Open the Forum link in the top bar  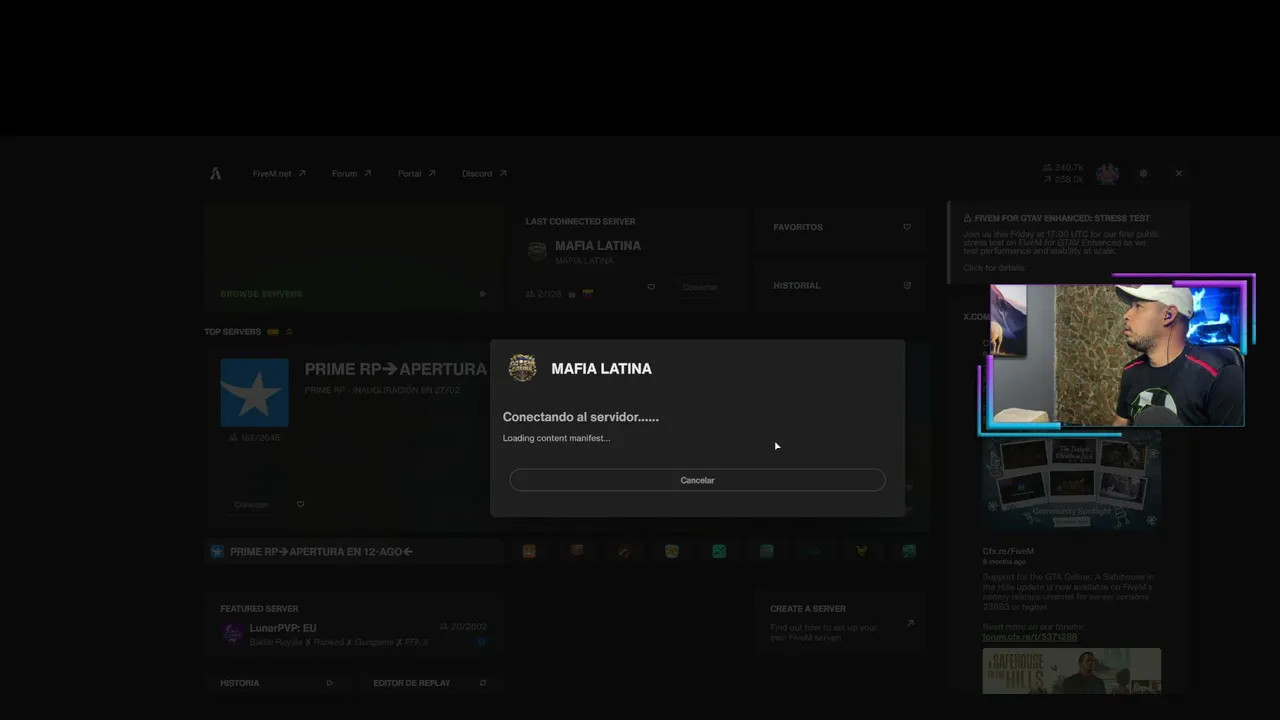coord(351,174)
